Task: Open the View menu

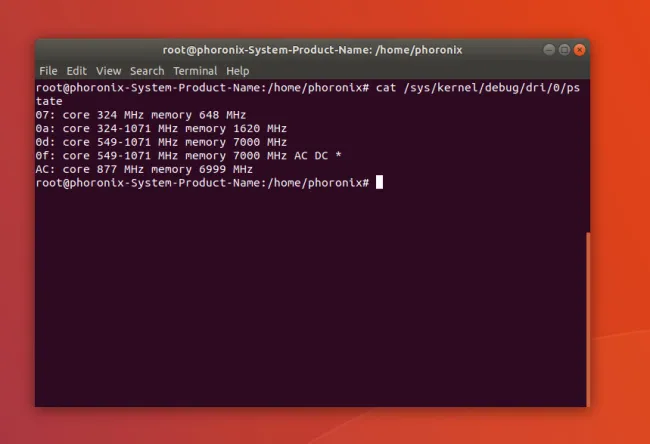Action: pyautogui.click(x=109, y=71)
